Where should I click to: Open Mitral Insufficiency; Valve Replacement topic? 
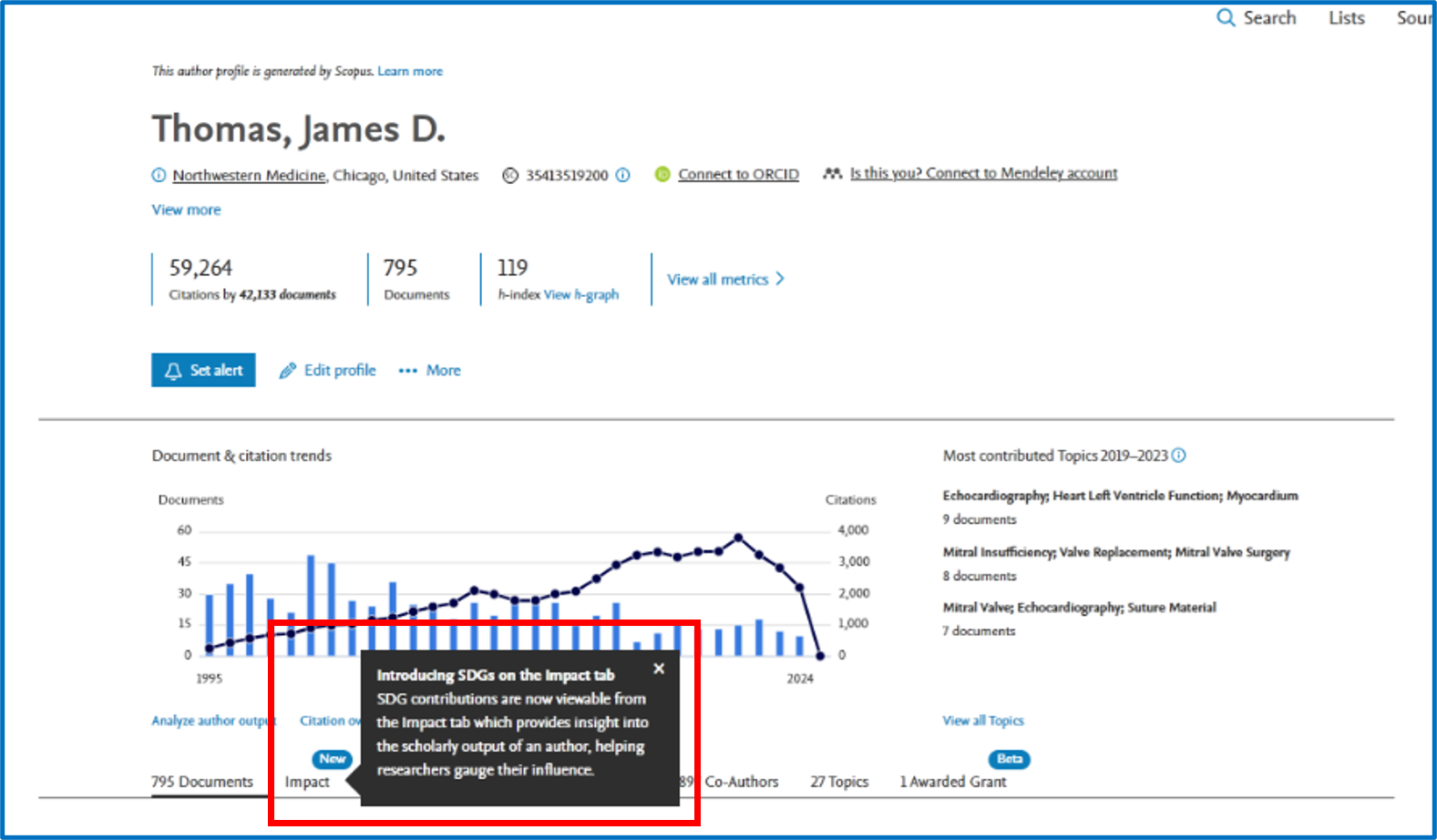pyautogui.click(x=1116, y=552)
